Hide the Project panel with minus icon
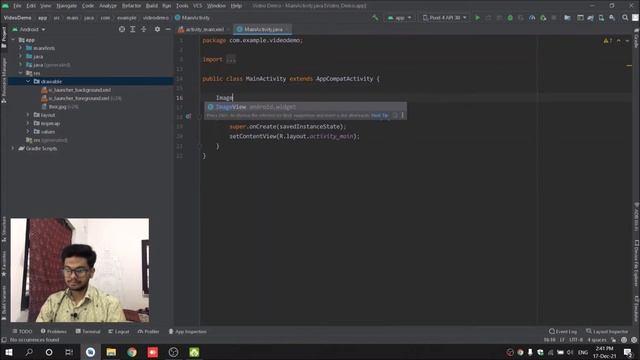Screen dimensions: 640x360 (x=168, y=29)
